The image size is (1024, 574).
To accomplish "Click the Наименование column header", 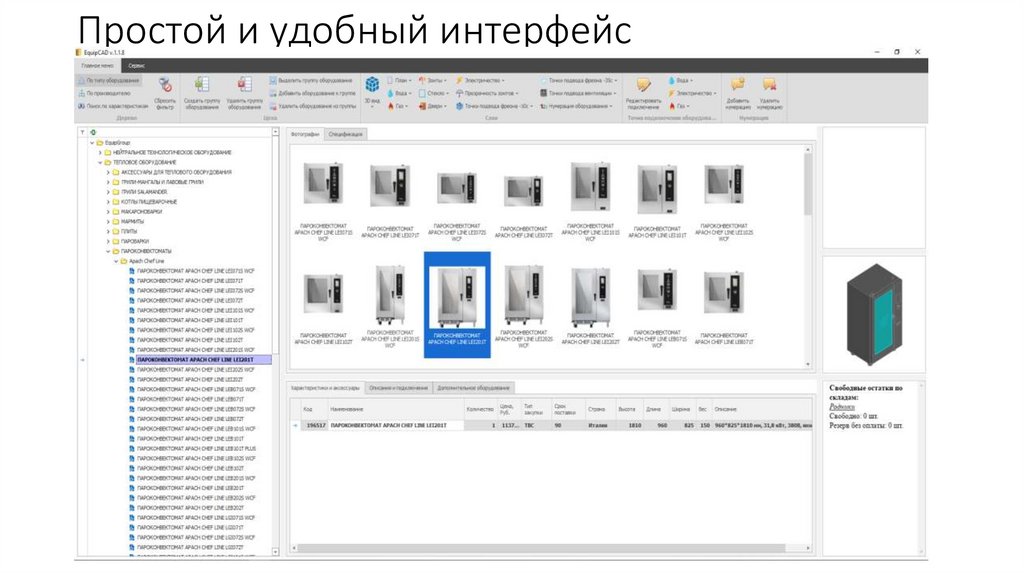I will pyautogui.click(x=395, y=409).
